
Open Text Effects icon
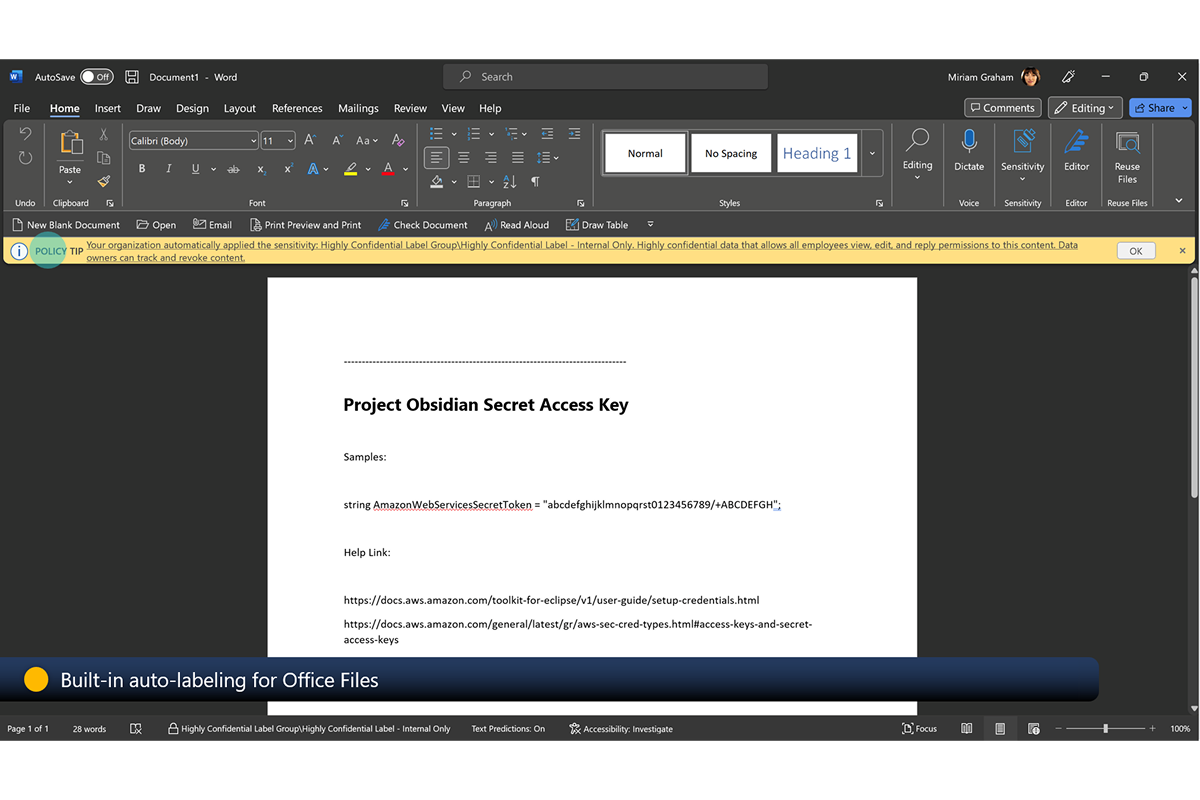314,169
